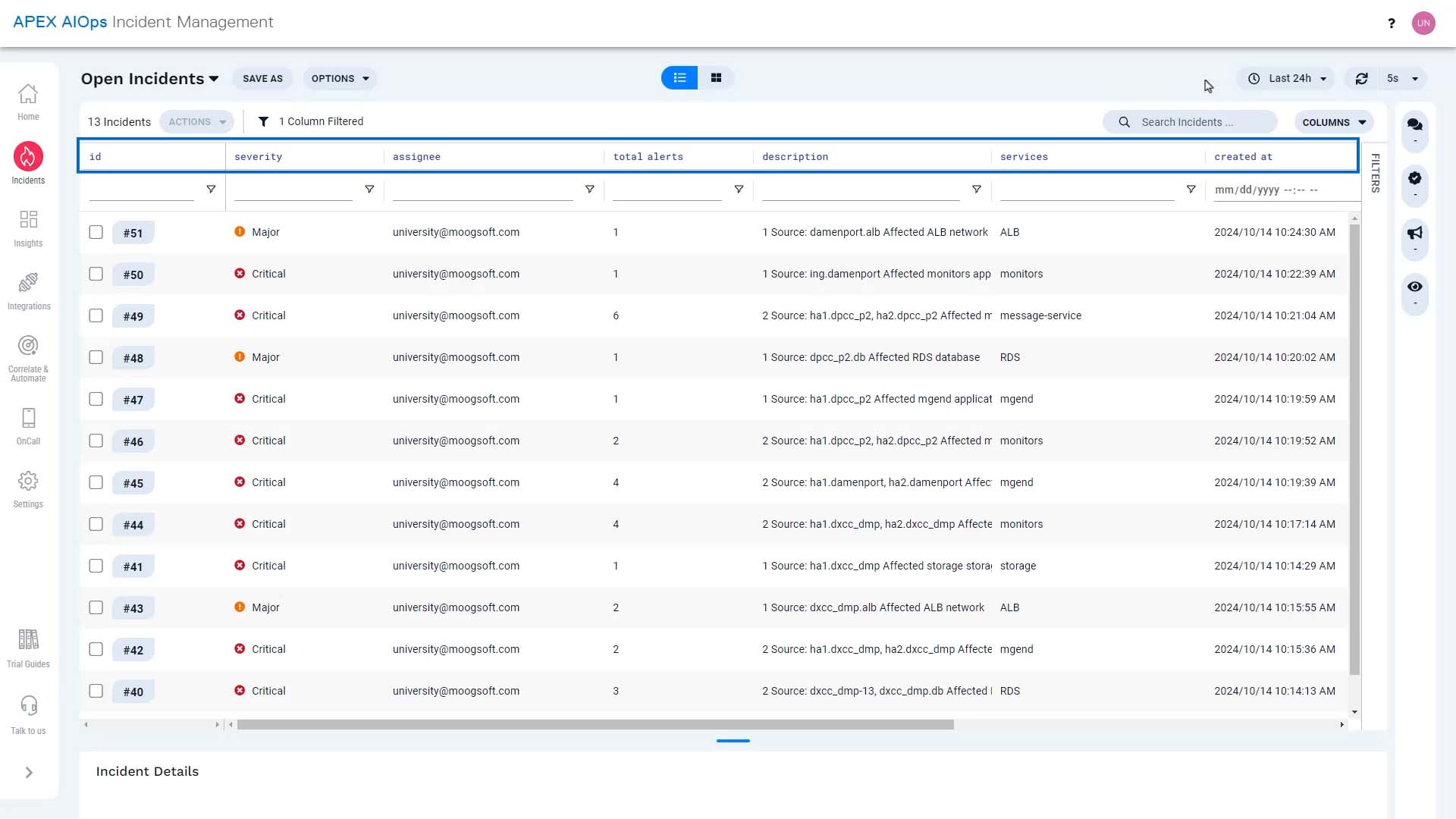Click the help question mark icon
This screenshot has height=819, width=1456.
tap(1392, 23)
